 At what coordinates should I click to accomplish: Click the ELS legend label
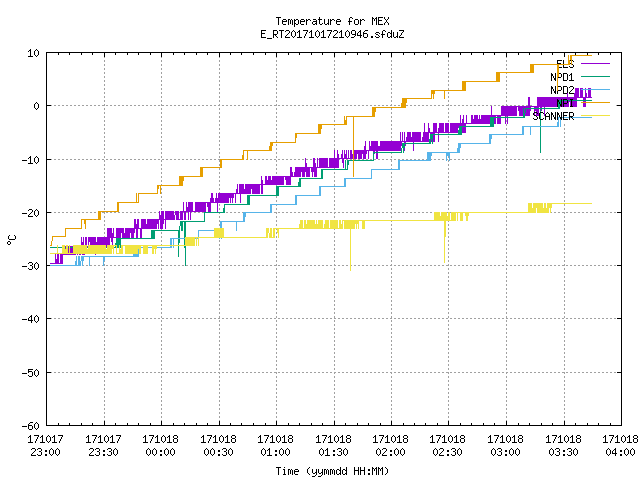tap(565, 64)
